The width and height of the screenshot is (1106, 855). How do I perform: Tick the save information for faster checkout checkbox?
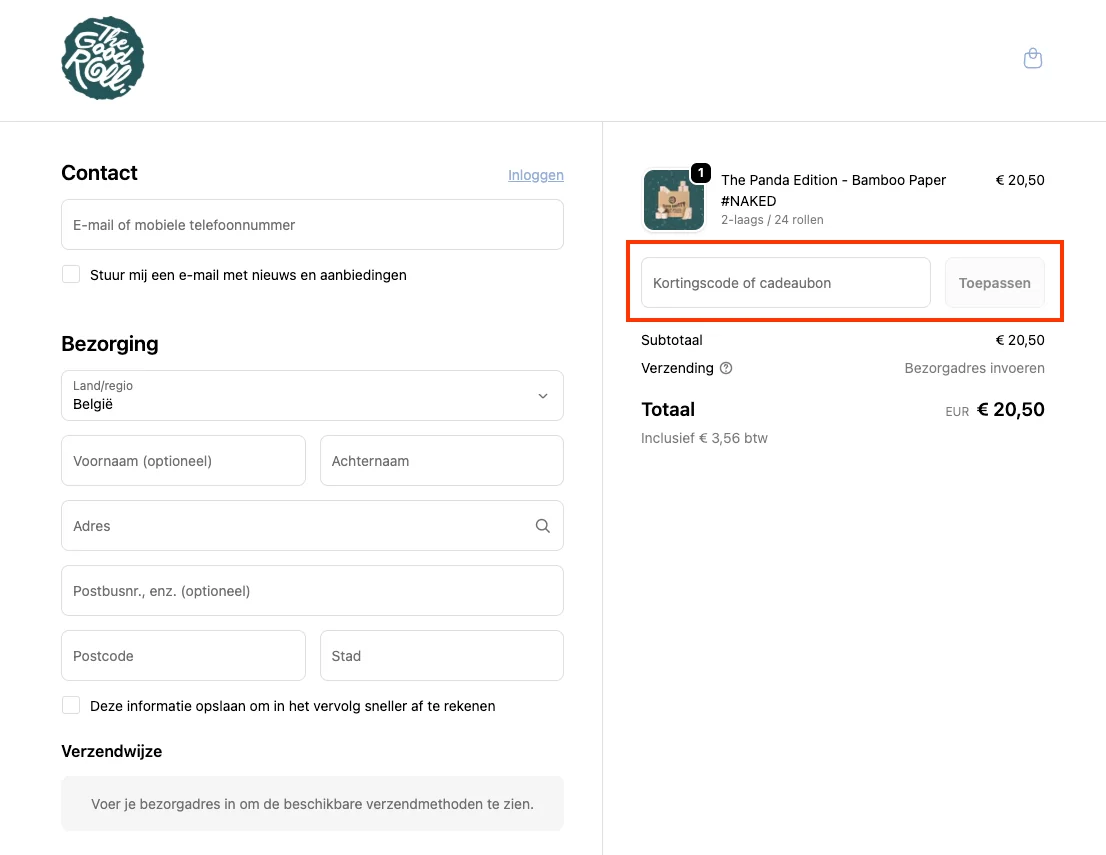[71, 705]
